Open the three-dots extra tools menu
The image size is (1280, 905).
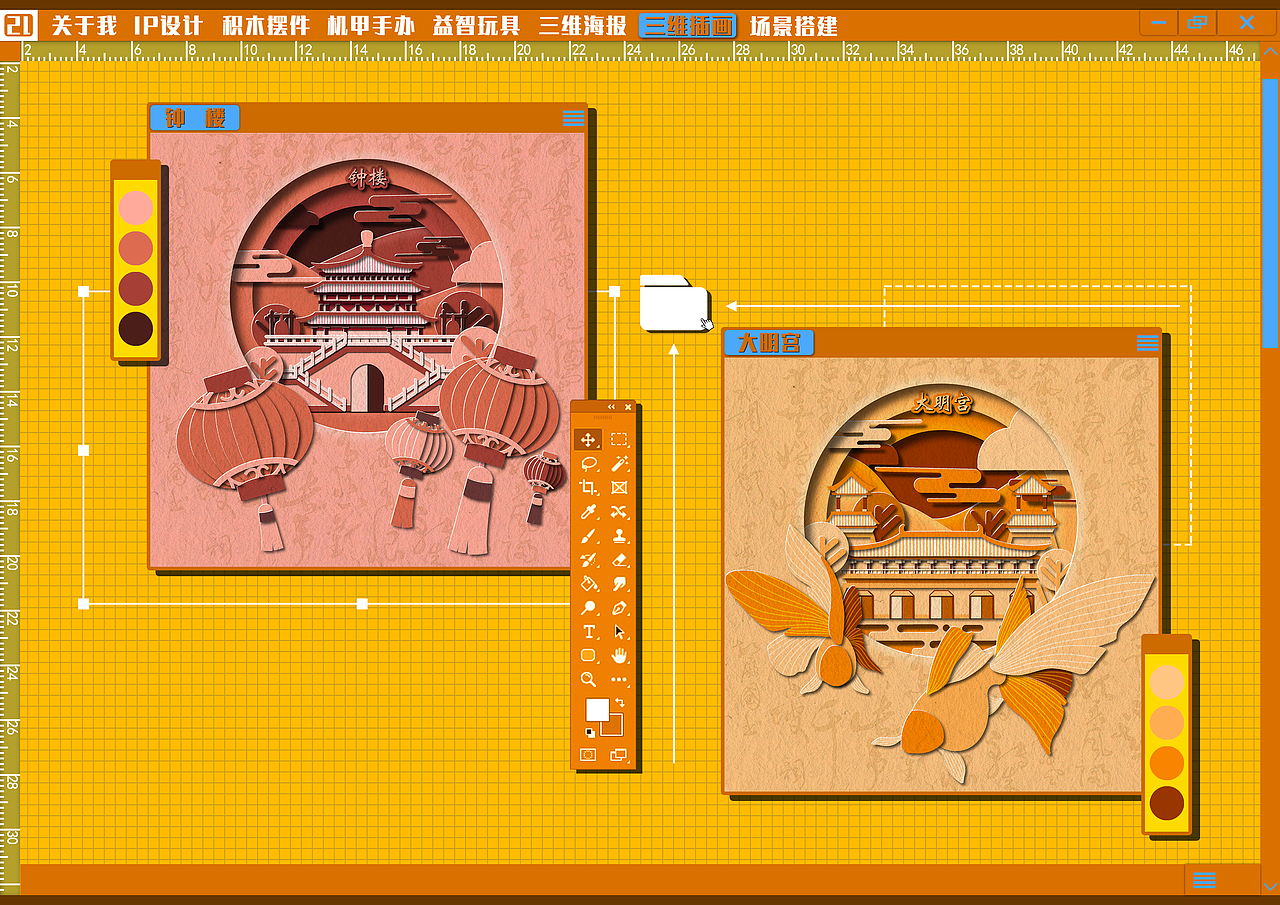[x=619, y=680]
